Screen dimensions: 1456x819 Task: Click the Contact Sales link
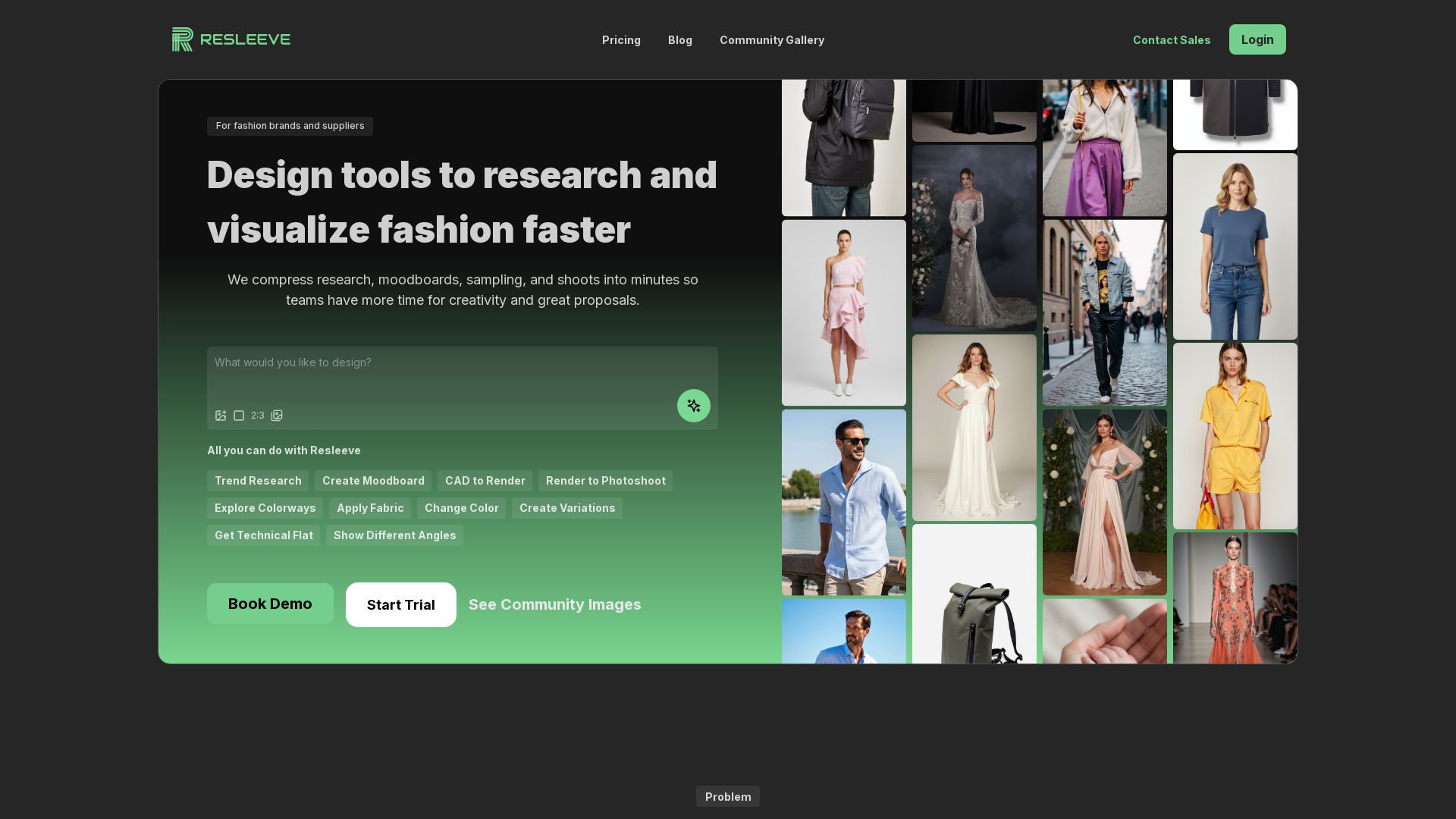(x=1171, y=40)
